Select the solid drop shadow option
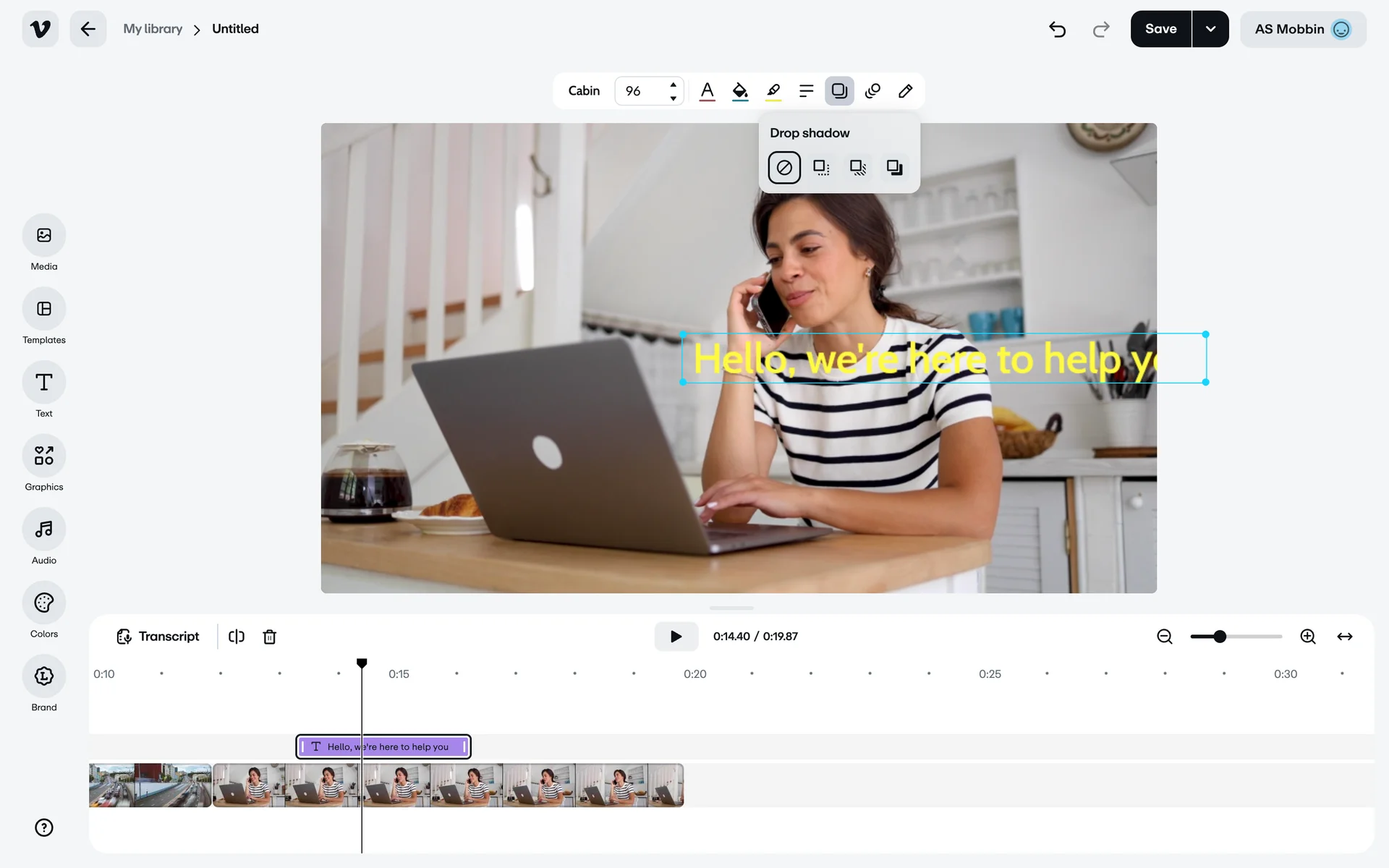 click(x=894, y=168)
